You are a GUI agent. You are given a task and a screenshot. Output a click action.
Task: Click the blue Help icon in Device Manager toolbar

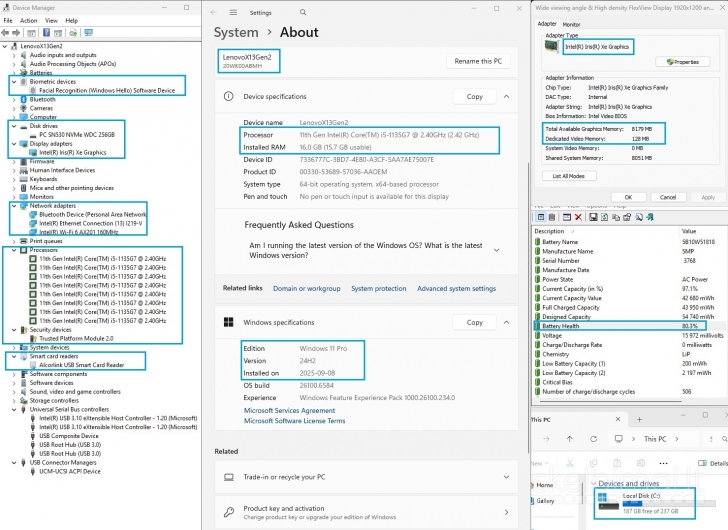click(46, 33)
